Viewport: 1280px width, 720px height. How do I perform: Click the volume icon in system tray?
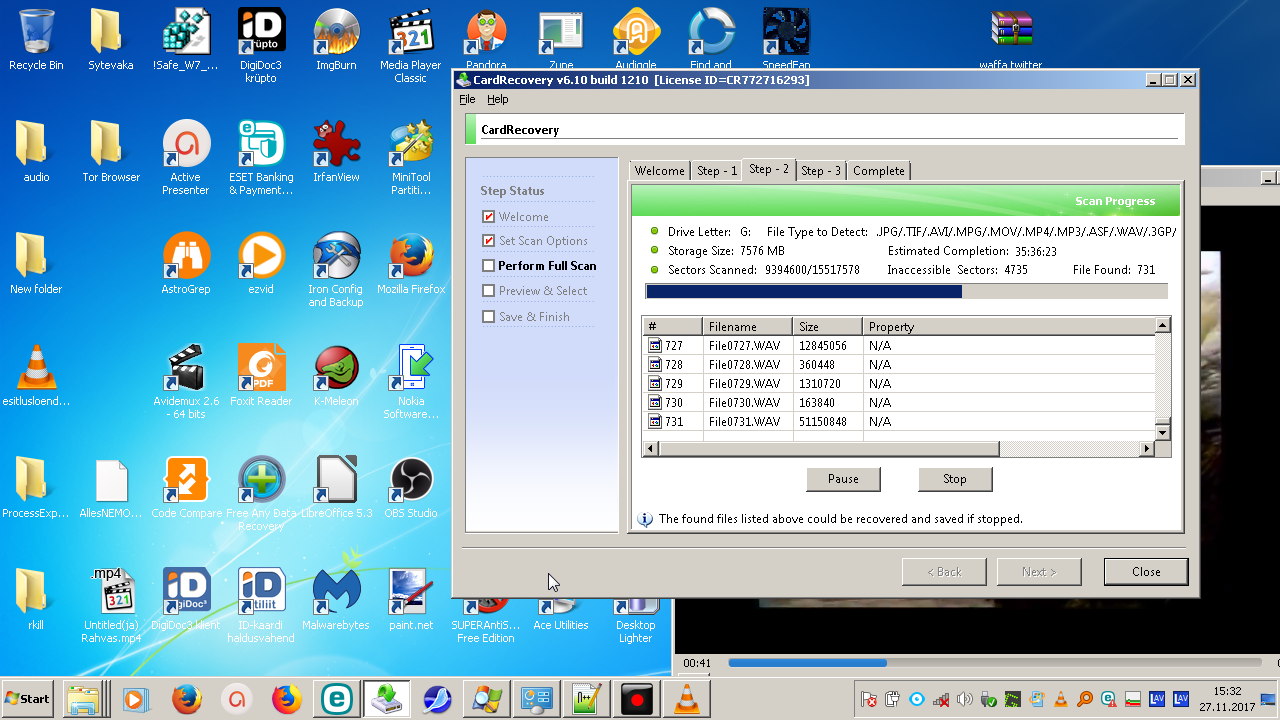pyautogui.click(x=964, y=699)
